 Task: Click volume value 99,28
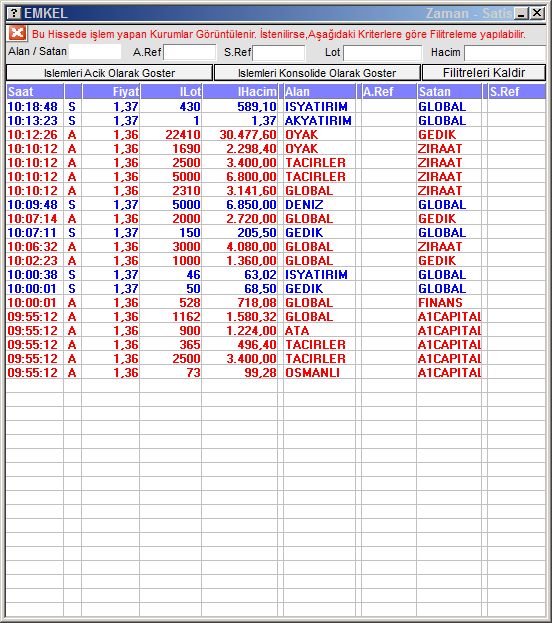(261, 373)
